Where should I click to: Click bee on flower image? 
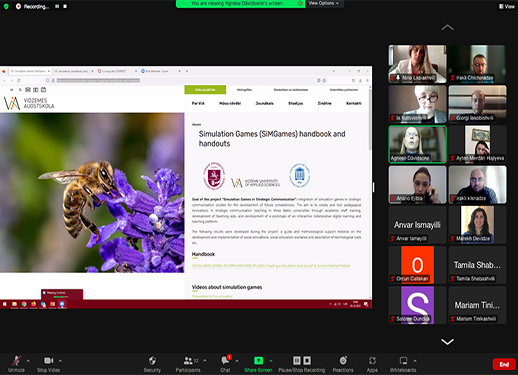(92, 193)
